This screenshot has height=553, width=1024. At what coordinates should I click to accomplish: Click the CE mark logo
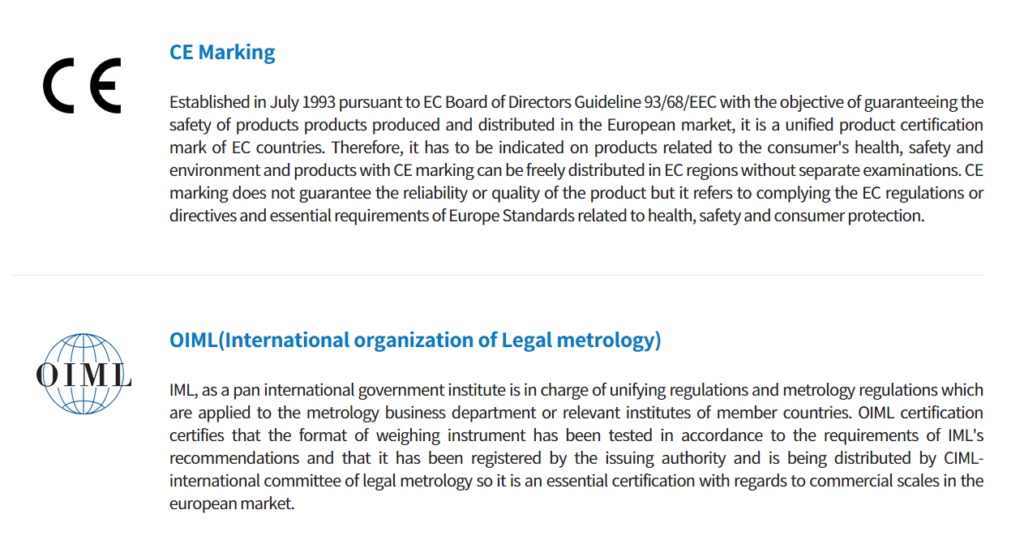coord(81,86)
